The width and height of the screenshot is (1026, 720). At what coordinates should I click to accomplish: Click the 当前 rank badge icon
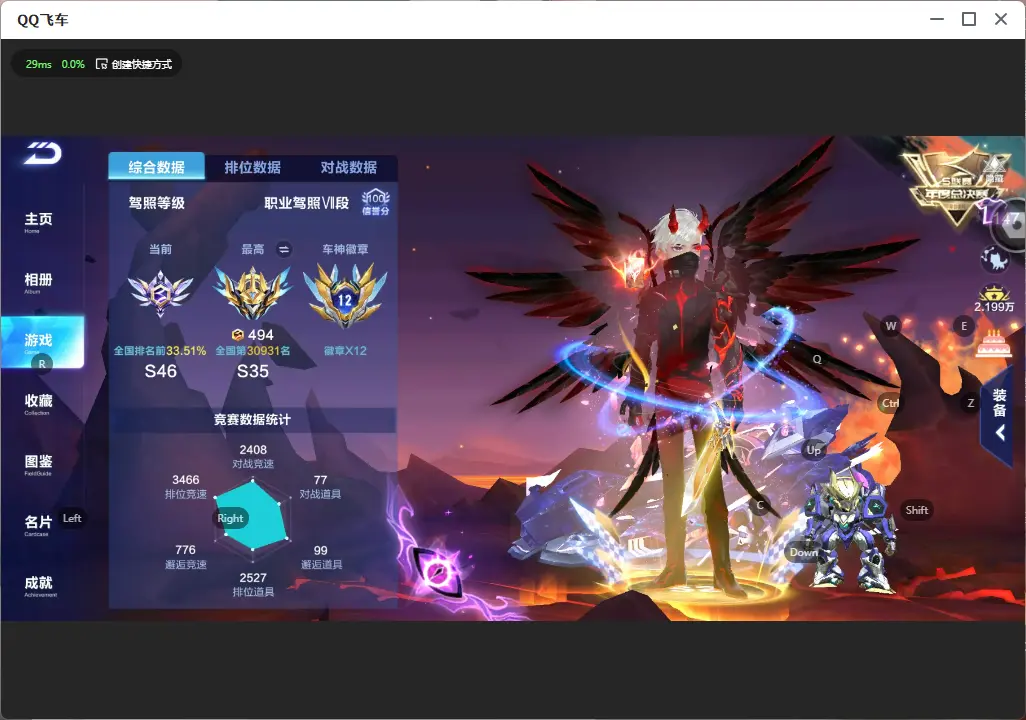(160, 292)
